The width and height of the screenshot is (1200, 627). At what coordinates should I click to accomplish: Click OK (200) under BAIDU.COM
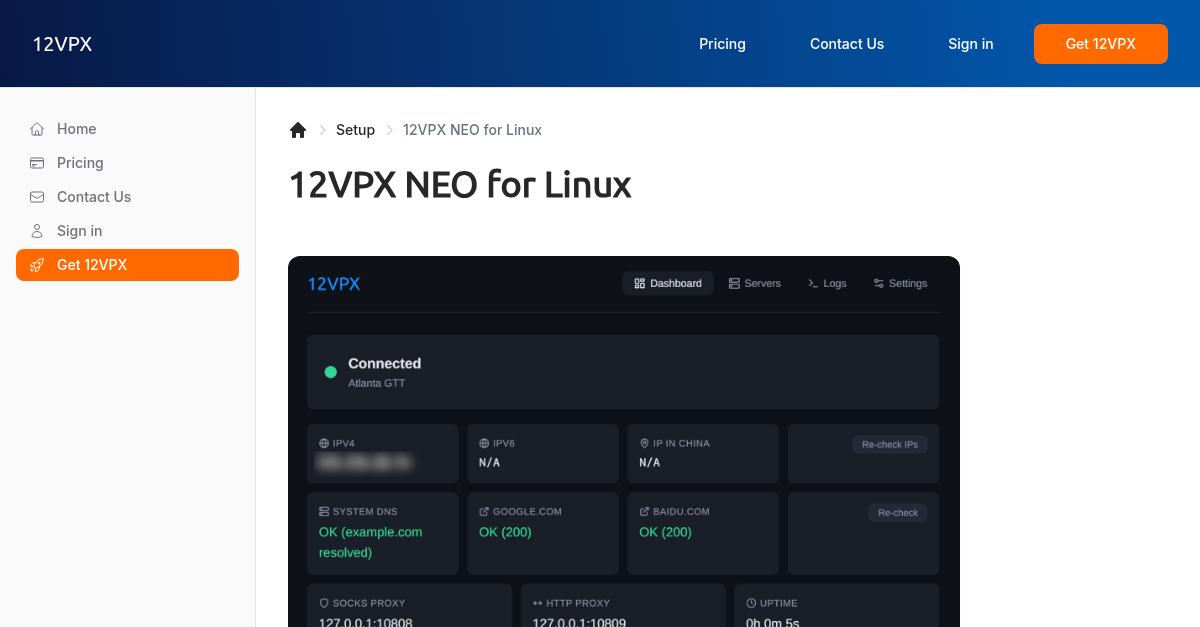click(665, 532)
